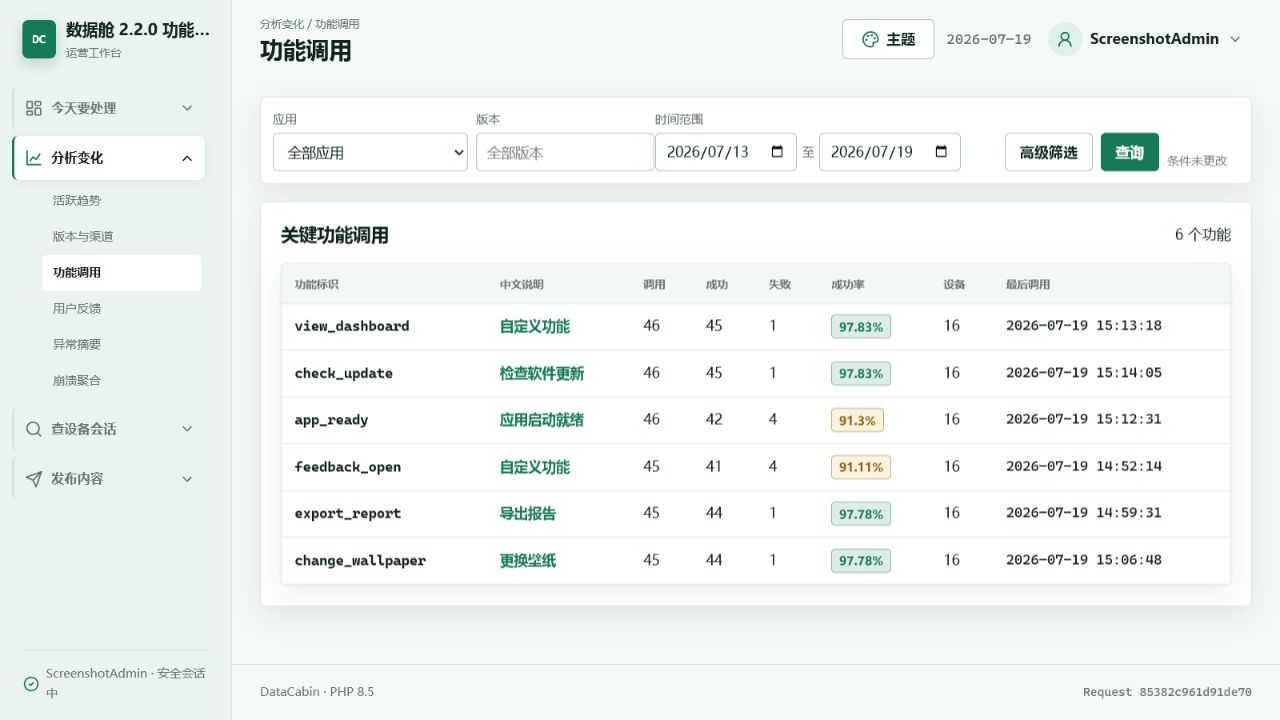Click 97.83% badge in check_update row
The width and height of the screenshot is (1280, 720).
point(861,373)
